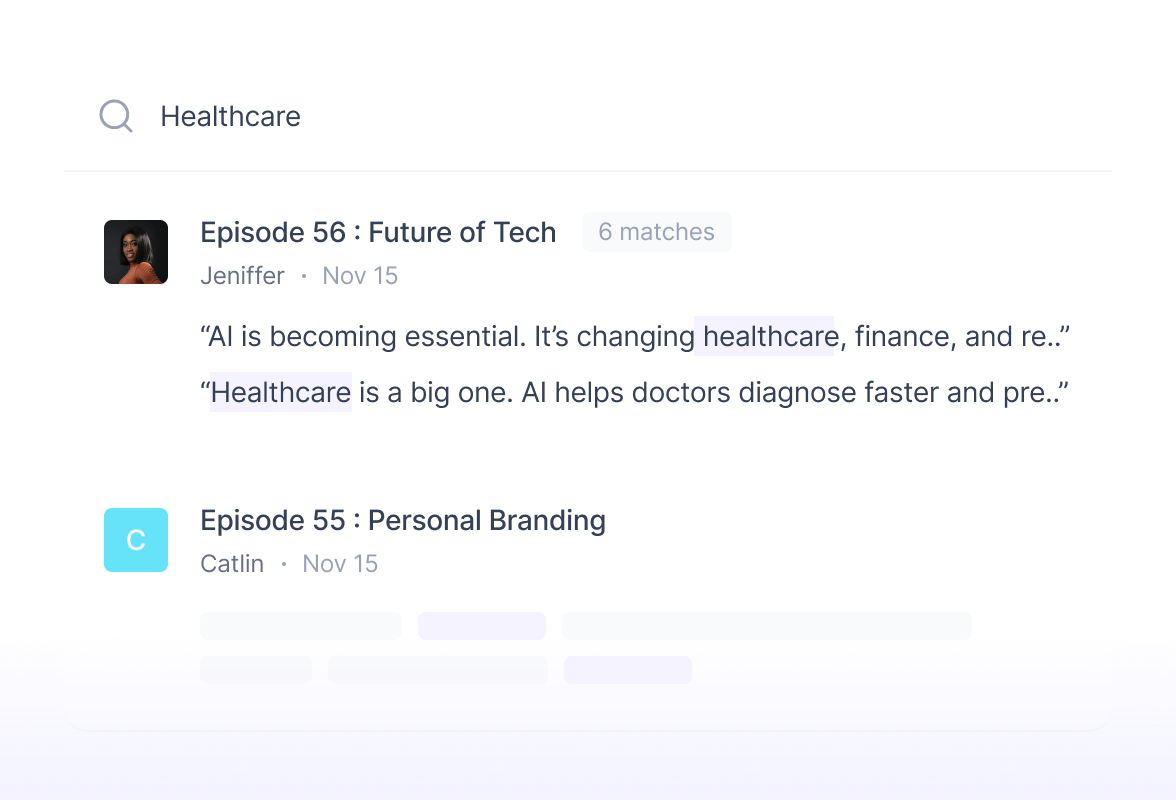Click the first gray placeholder directly below Catlin
1176x800 pixels.
[300, 626]
